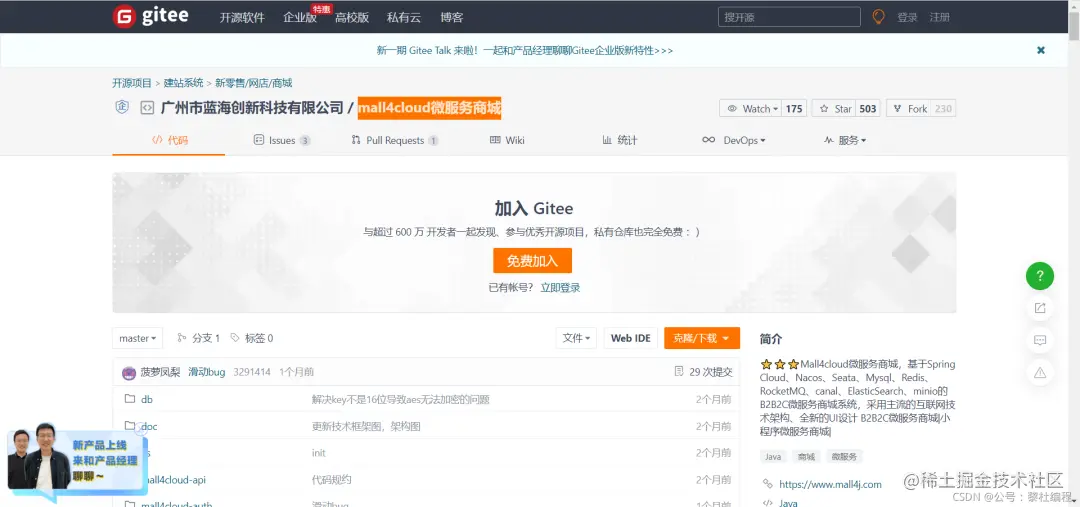The width and height of the screenshot is (1080, 507).
Task: Open the 文件 dropdown
Action: [577, 338]
